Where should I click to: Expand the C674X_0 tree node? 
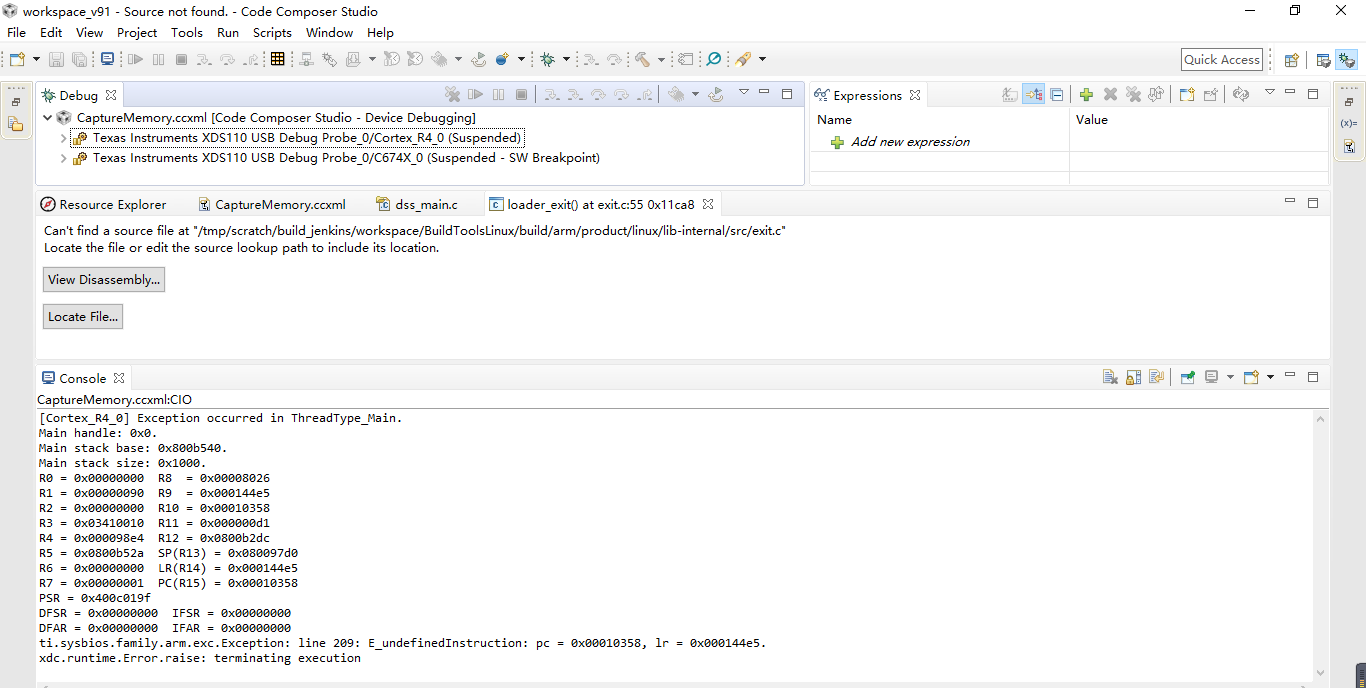click(64, 158)
